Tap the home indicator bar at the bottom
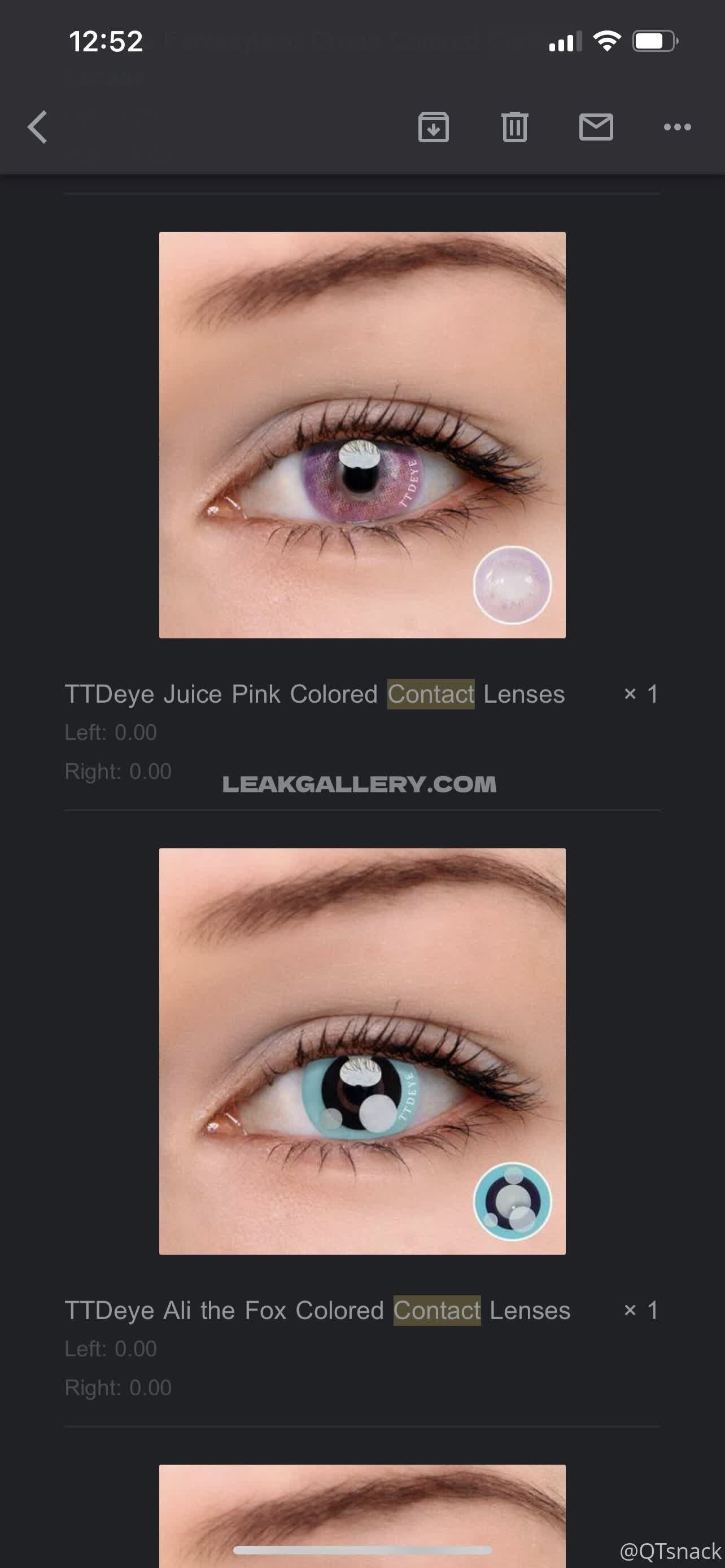This screenshot has width=725, height=1568. point(362,1550)
